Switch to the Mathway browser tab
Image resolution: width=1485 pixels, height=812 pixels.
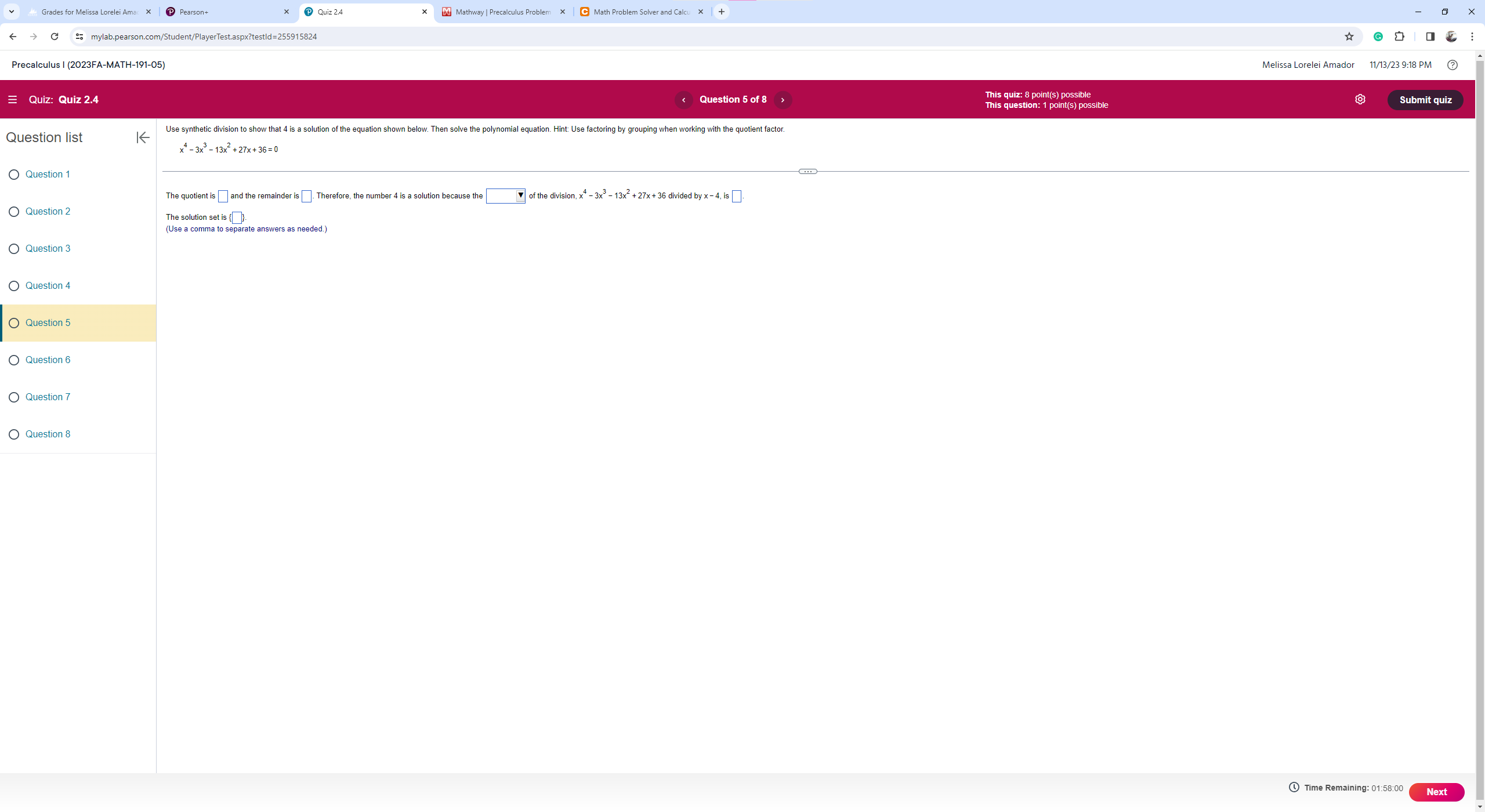click(502, 12)
